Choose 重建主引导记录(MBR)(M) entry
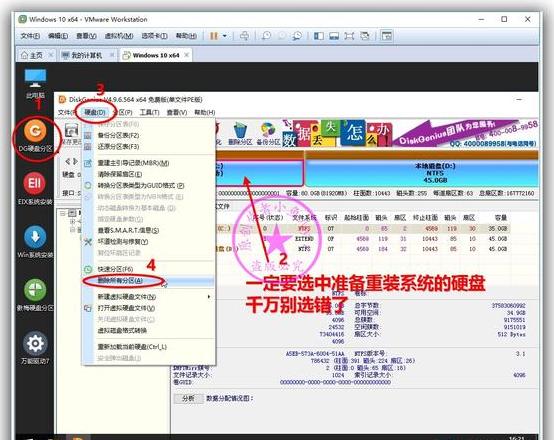 (148, 163)
